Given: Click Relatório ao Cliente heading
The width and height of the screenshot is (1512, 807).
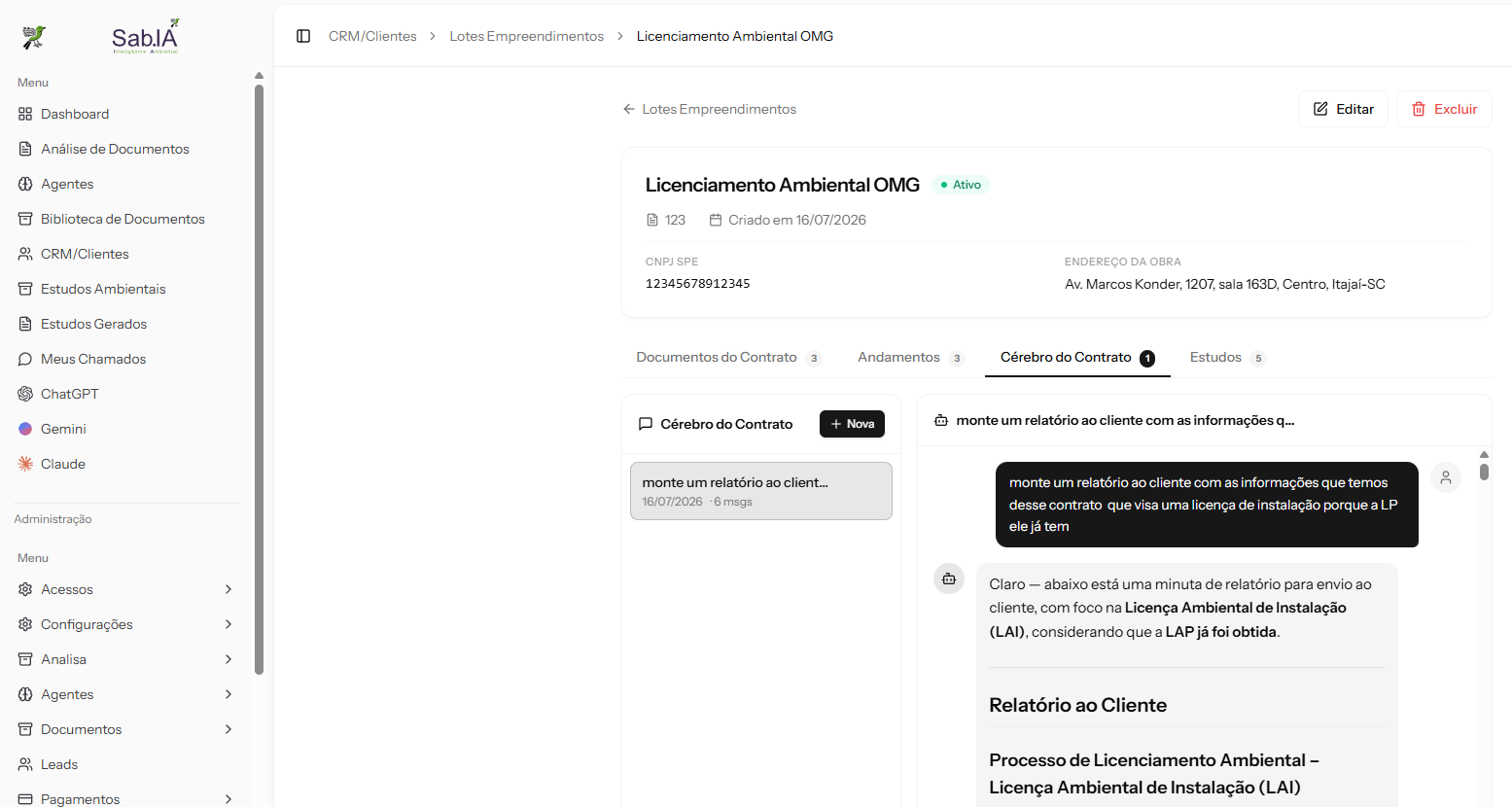Looking at the screenshot, I should pyautogui.click(x=1077, y=705).
